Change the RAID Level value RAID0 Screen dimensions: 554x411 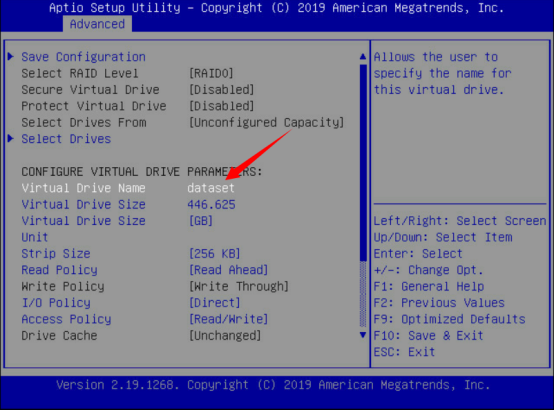coord(211,73)
